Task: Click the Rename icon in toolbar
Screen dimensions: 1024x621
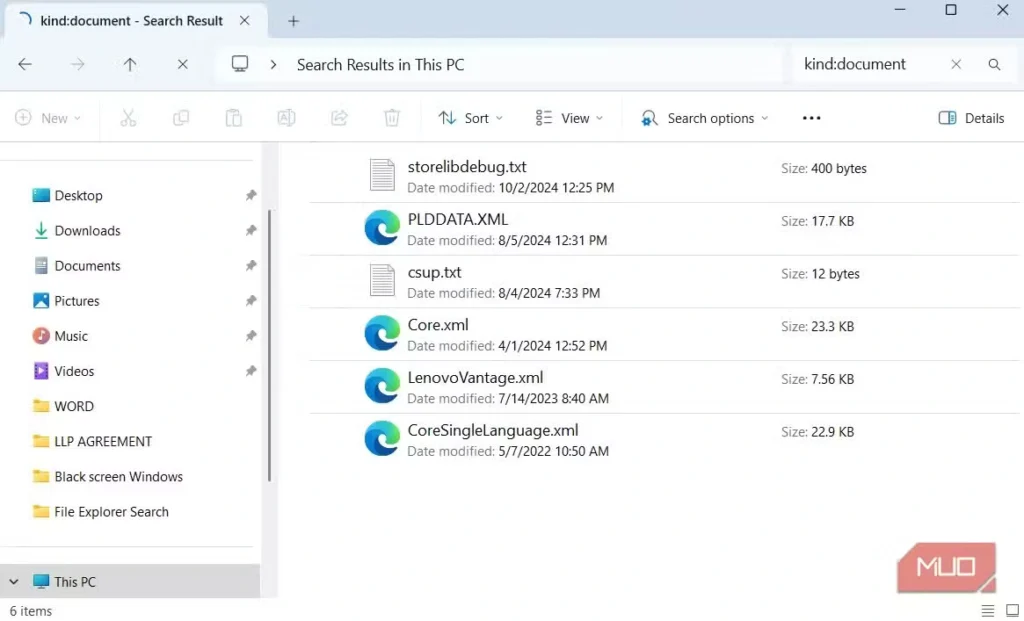Action: coord(286,118)
